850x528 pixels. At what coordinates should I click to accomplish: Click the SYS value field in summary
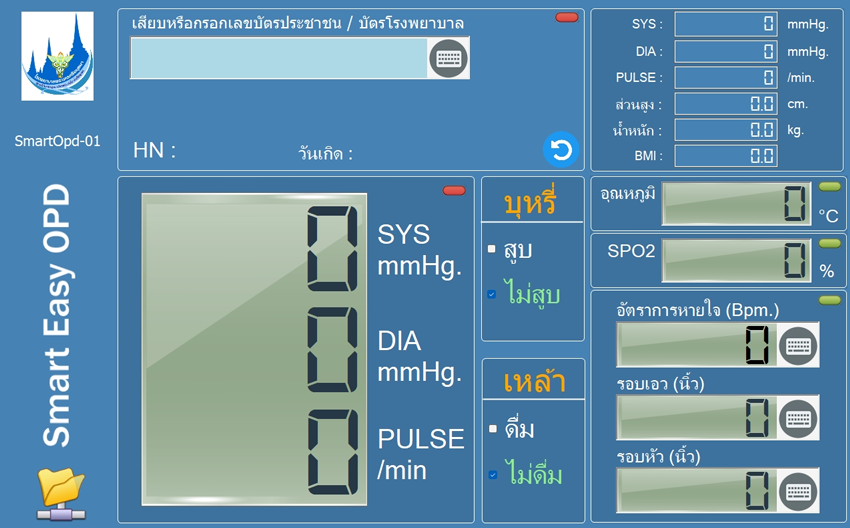pyautogui.click(x=725, y=24)
